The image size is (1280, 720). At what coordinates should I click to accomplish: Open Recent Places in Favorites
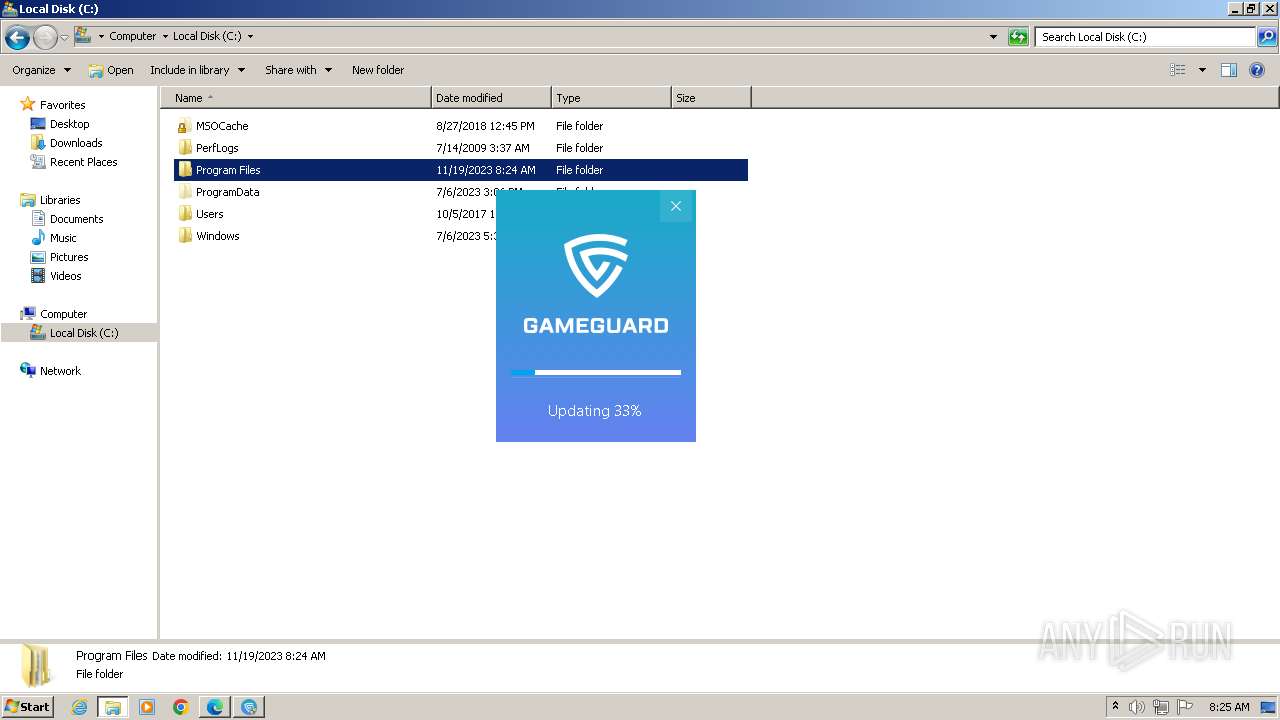(83, 162)
